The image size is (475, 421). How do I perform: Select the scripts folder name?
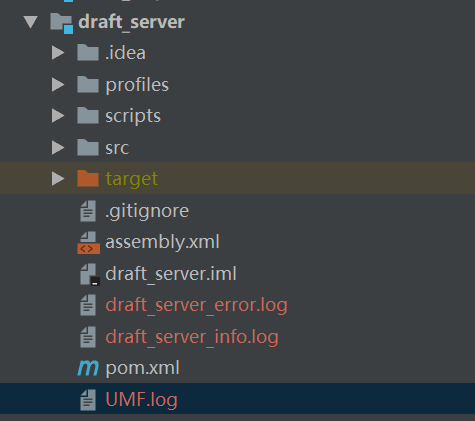pyautogui.click(x=133, y=117)
